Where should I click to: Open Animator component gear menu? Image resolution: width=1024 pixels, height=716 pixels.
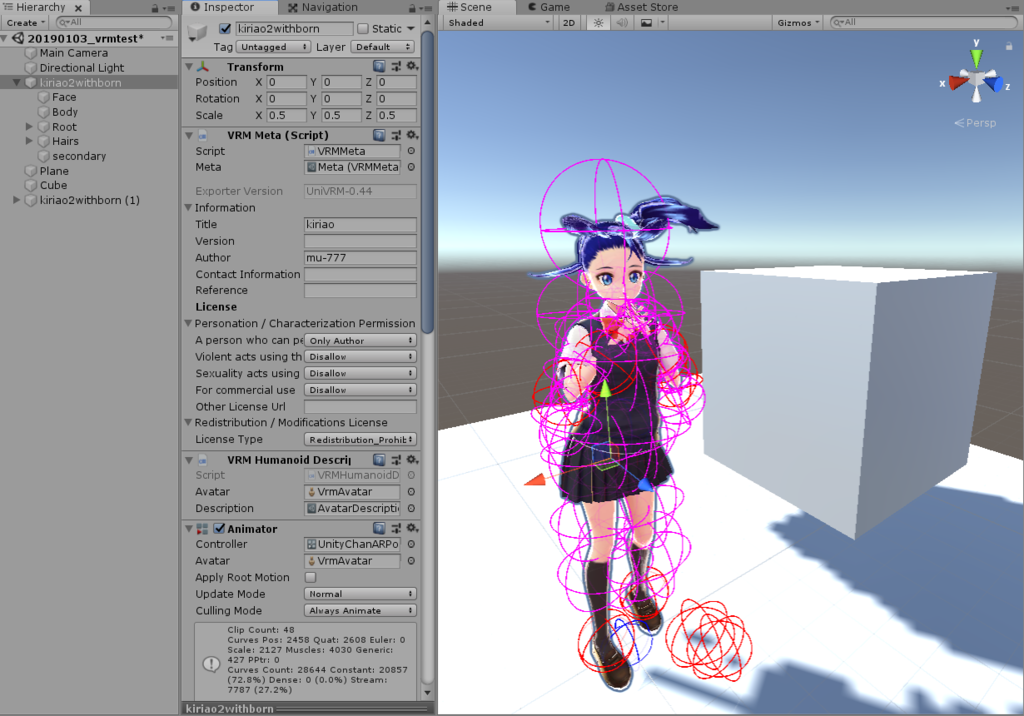coord(412,528)
